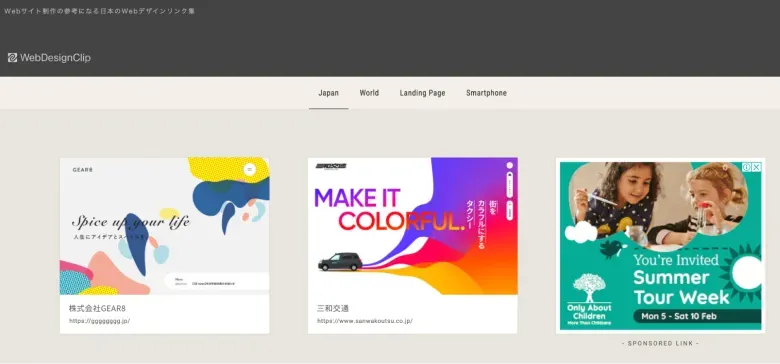Open the Summer Tour Week advertisement
The height and width of the screenshot is (364, 780).
click(660, 246)
